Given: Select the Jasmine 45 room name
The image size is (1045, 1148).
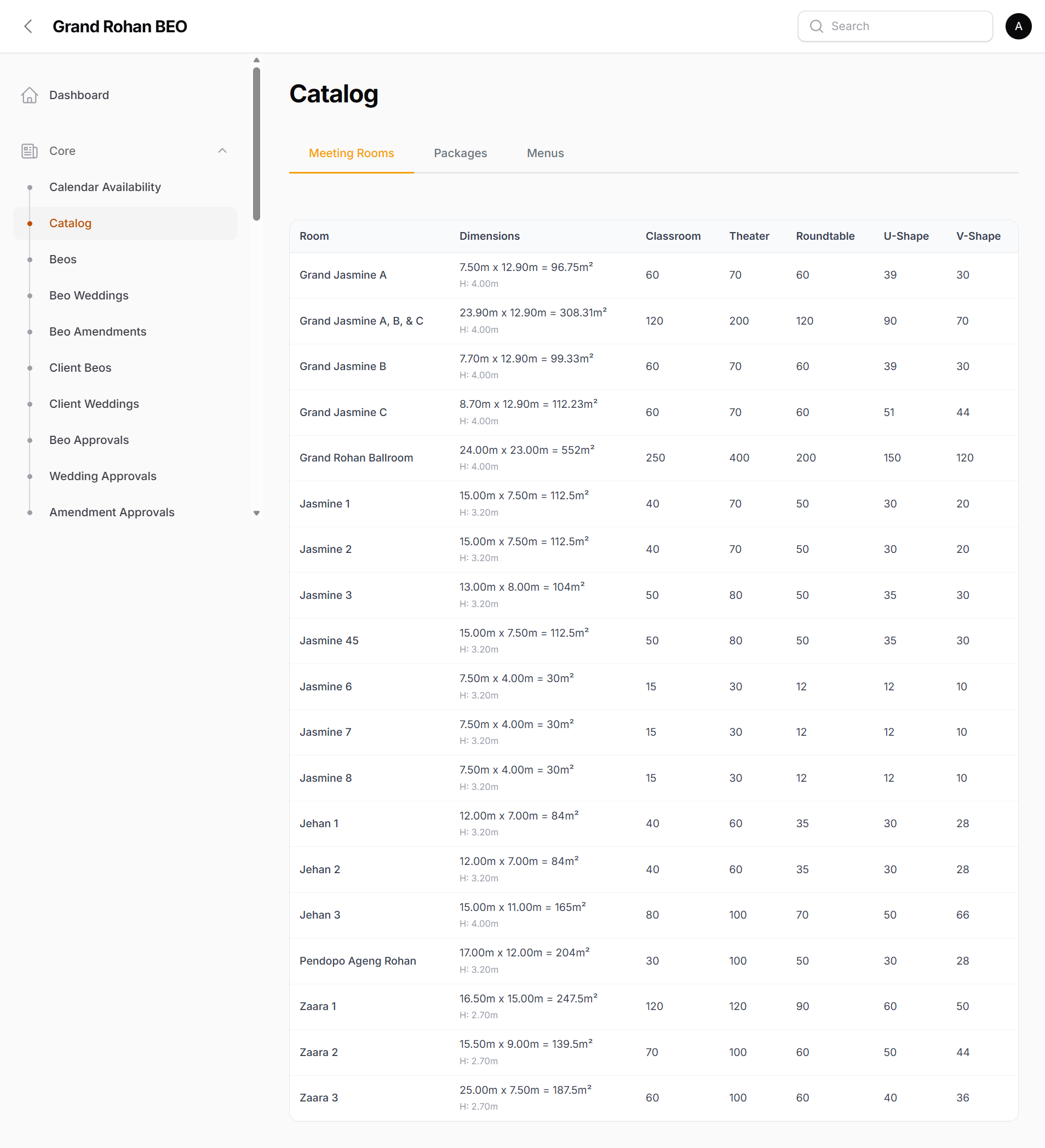Looking at the screenshot, I should (x=329, y=641).
